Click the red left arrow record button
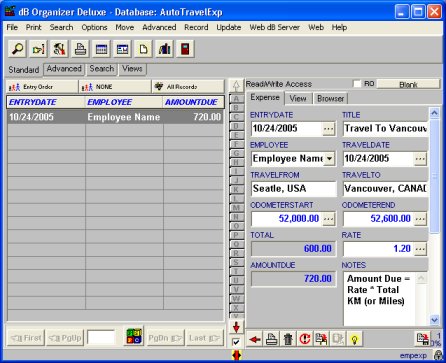The width and height of the screenshot is (446, 363). click(255, 340)
